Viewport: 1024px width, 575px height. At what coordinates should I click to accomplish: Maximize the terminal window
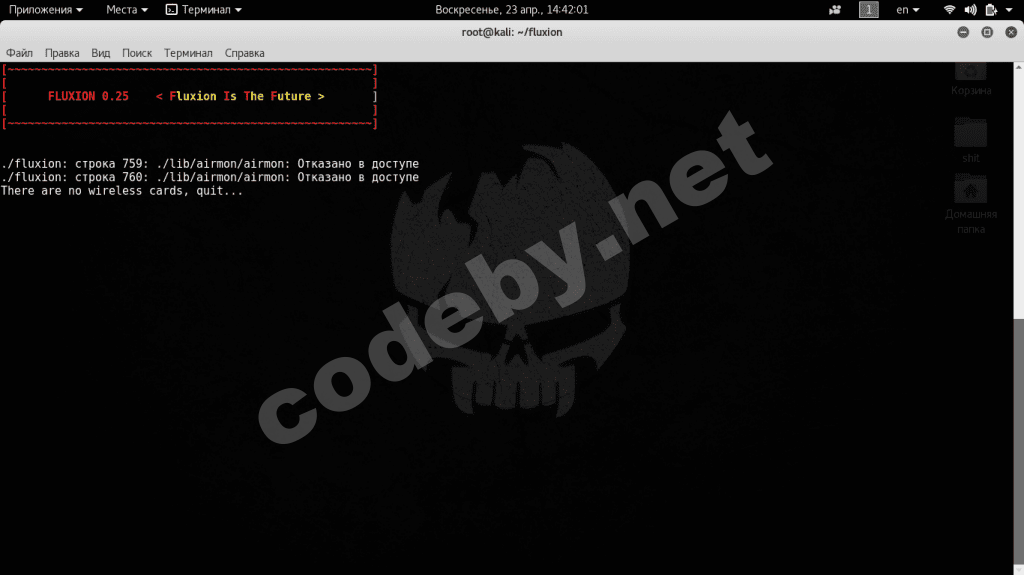tap(987, 32)
